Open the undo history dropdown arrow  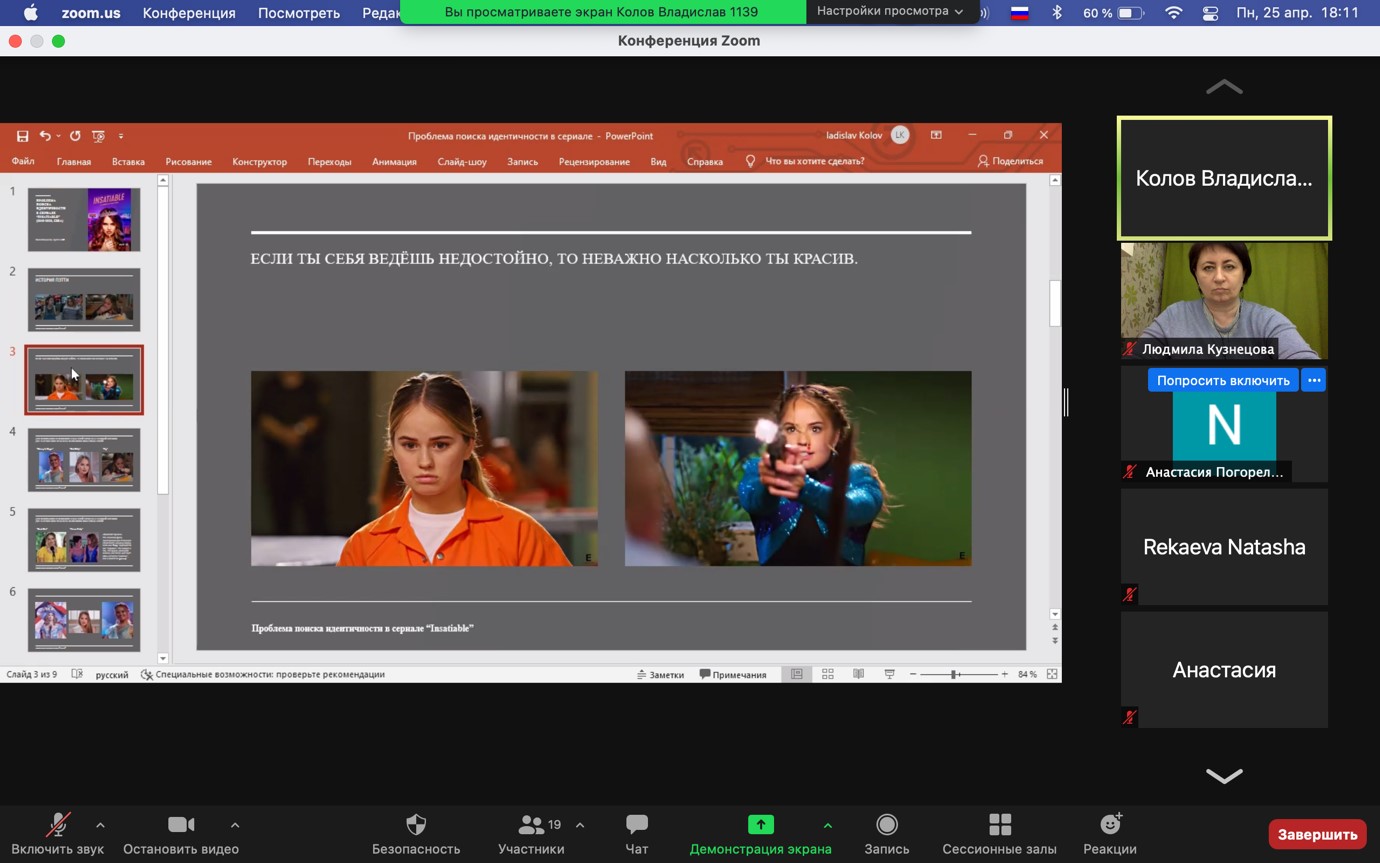coord(58,136)
